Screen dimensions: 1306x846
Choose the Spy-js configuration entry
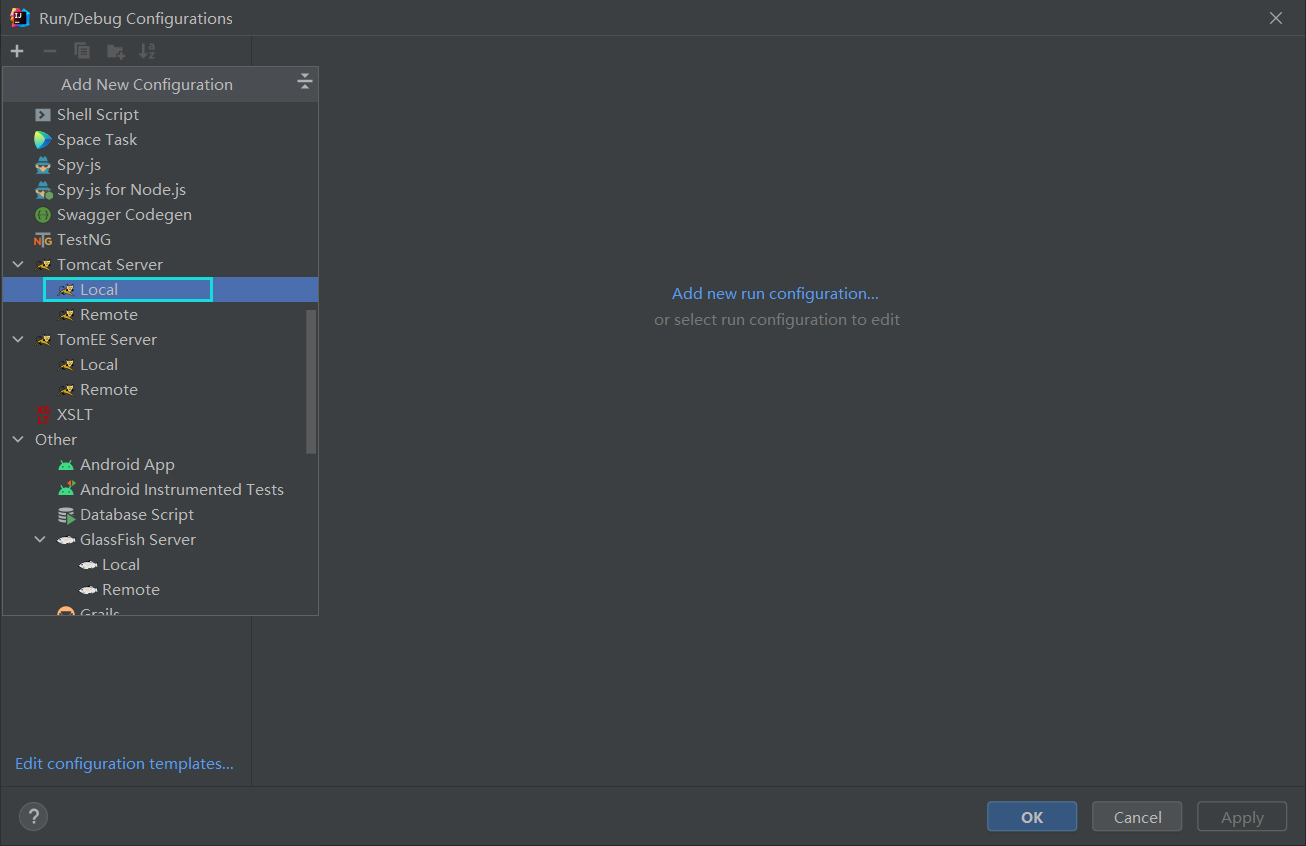(x=160, y=165)
